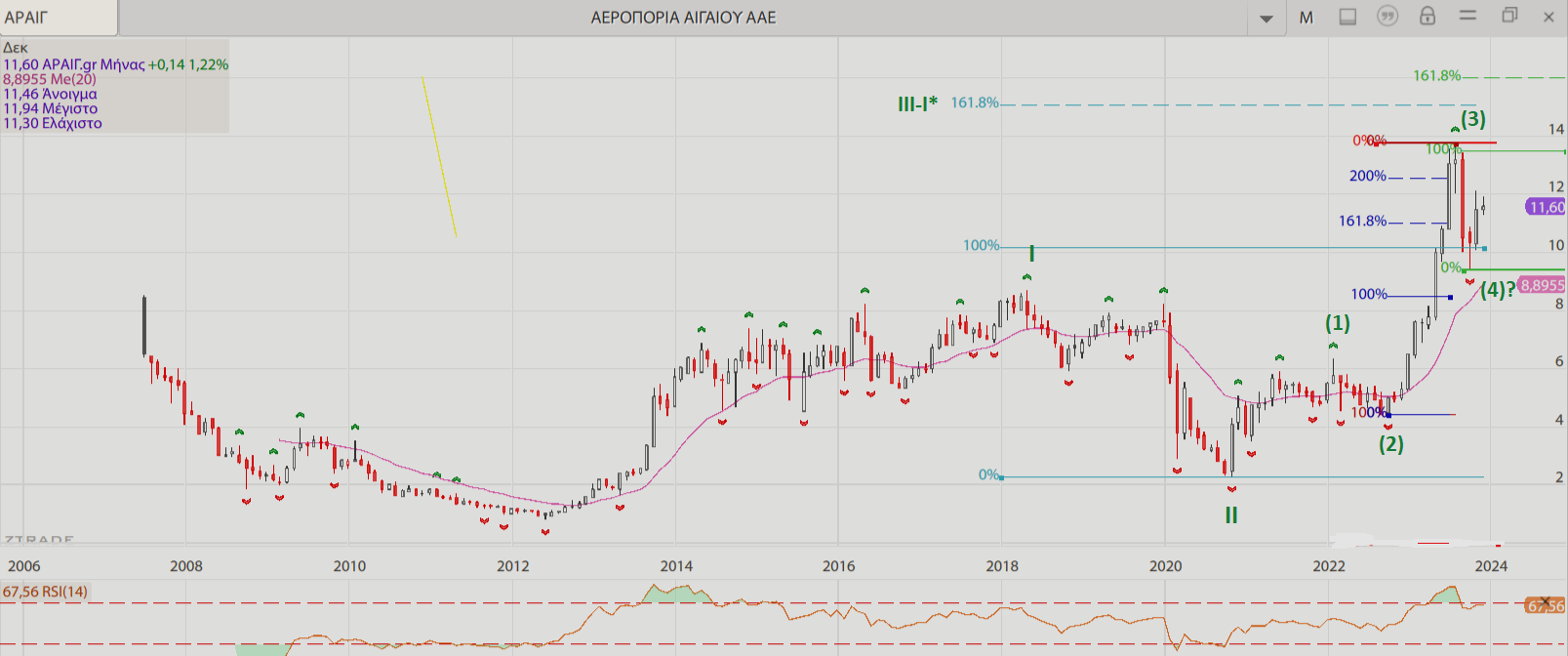Click the ΑΡΑΙΓ symbol input field
The height and width of the screenshot is (656, 1568).
click(x=59, y=18)
